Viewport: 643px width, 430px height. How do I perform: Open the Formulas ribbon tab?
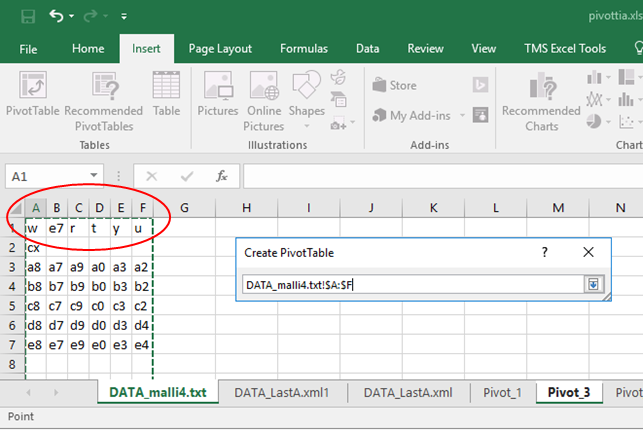click(303, 48)
